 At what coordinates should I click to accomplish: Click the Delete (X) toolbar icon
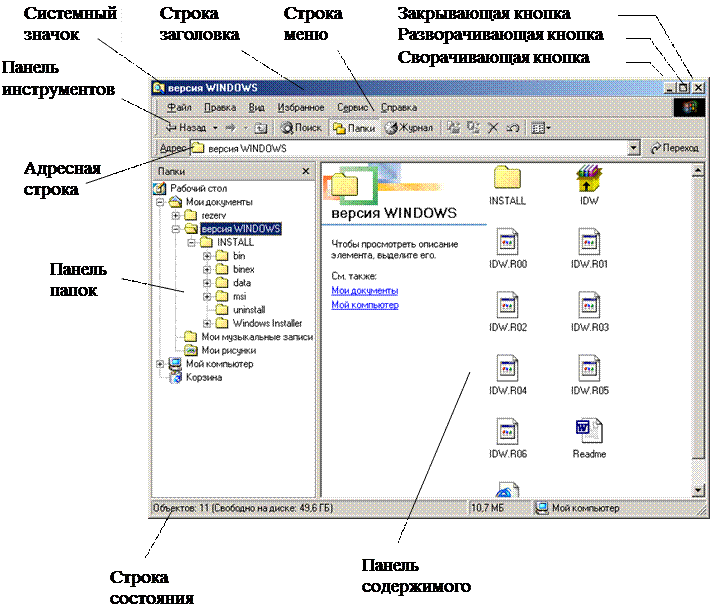coord(493,128)
